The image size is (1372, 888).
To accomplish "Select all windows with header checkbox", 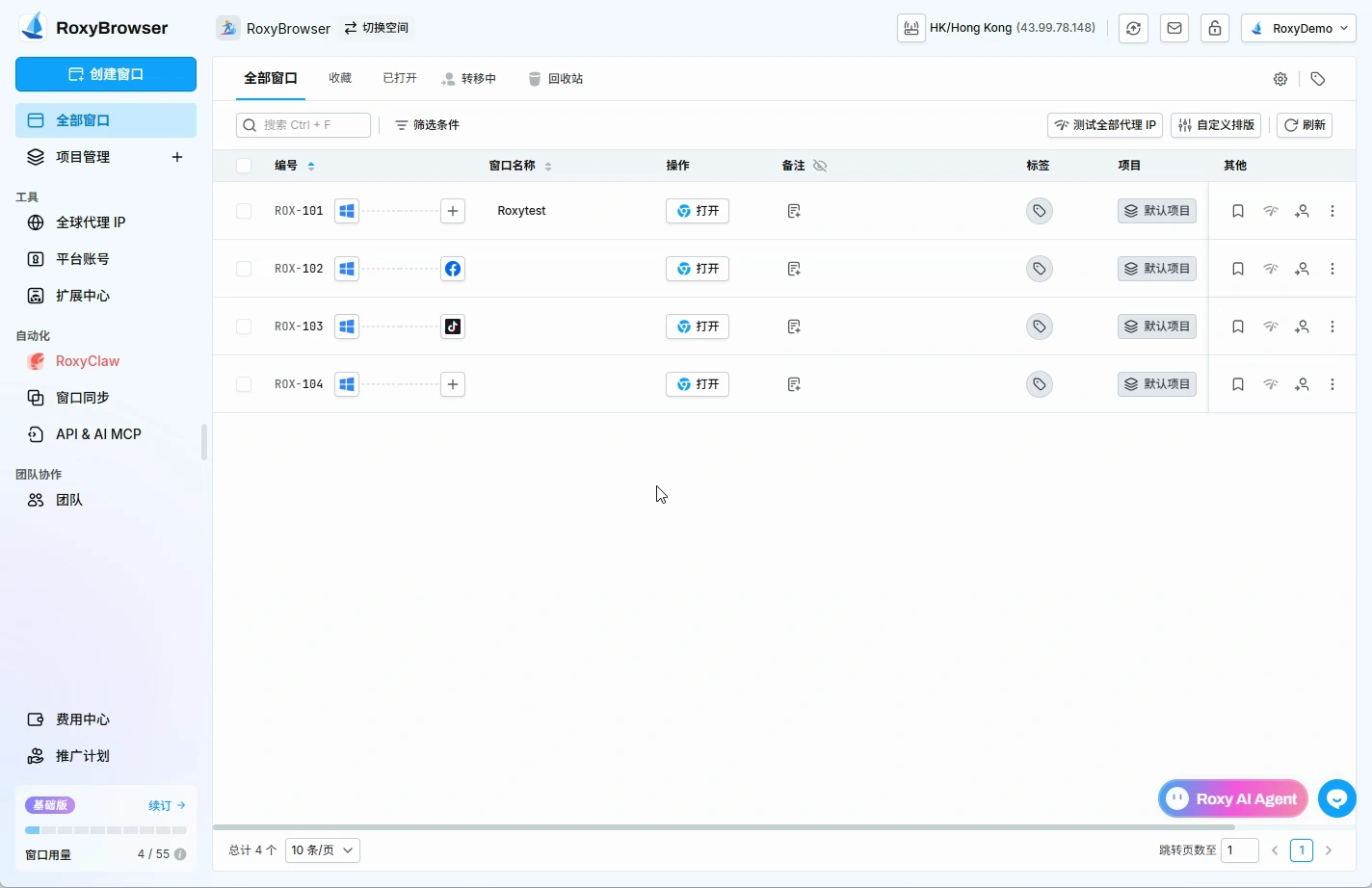I will click(x=244, y=166).
